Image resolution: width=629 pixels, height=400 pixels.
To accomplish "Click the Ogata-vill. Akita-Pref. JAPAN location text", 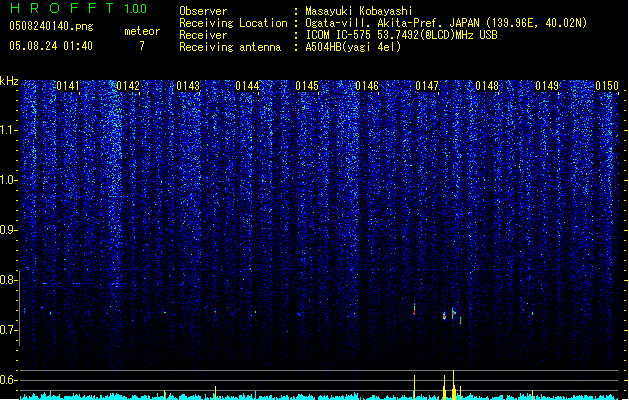I will point(446,23).
